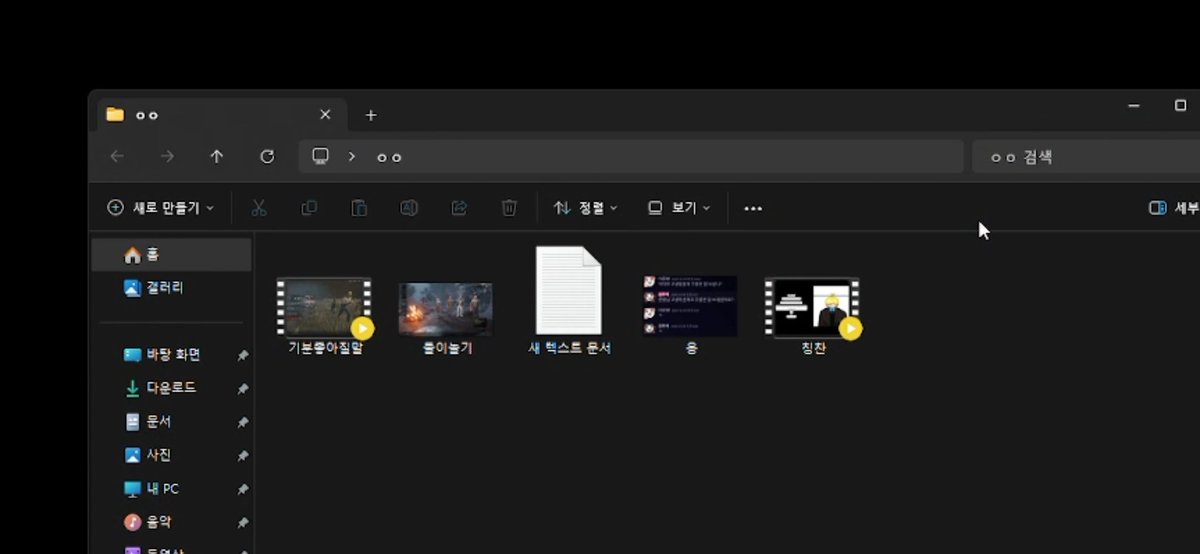Screen dimensions: 1200x554
Task: Toggle the 세부 details pane button
Action: 1174,208
